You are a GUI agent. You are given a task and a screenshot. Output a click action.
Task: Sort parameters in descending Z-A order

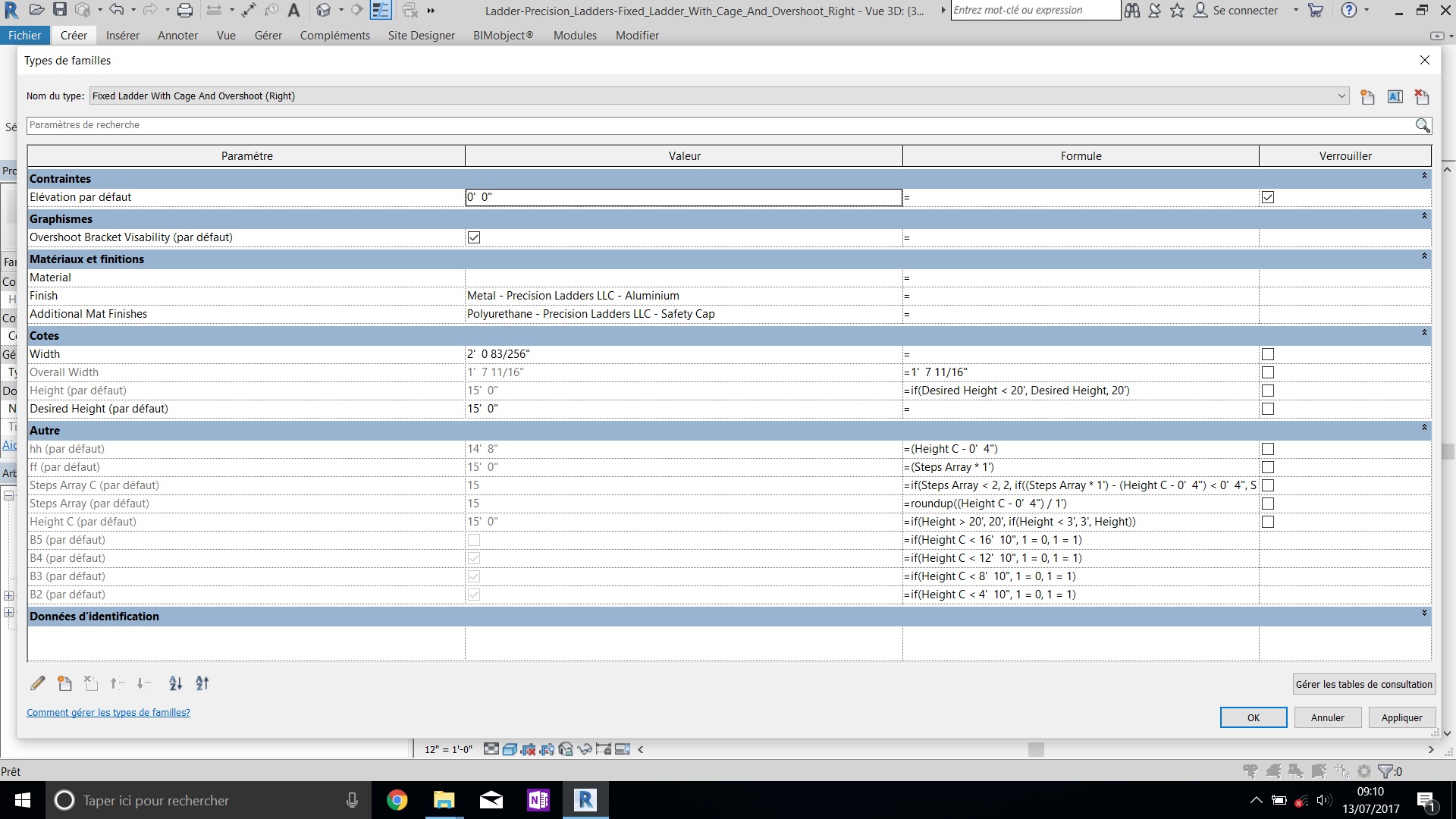click(202, 683)
